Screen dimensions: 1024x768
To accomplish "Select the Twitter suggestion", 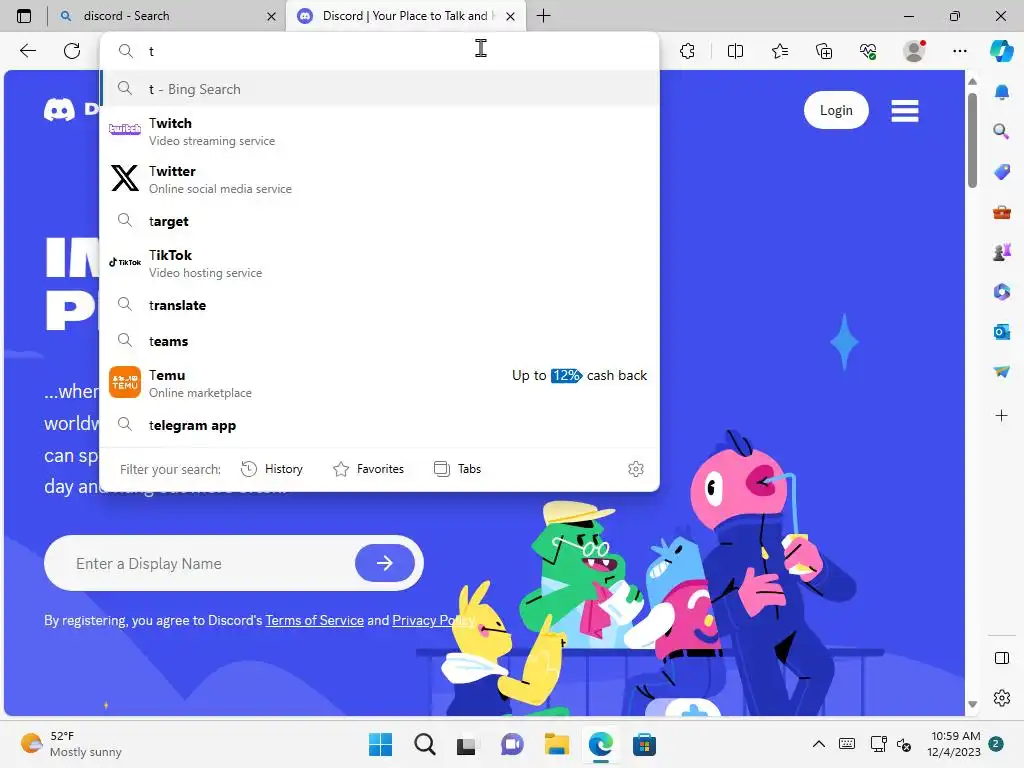I will pos(379,179).
